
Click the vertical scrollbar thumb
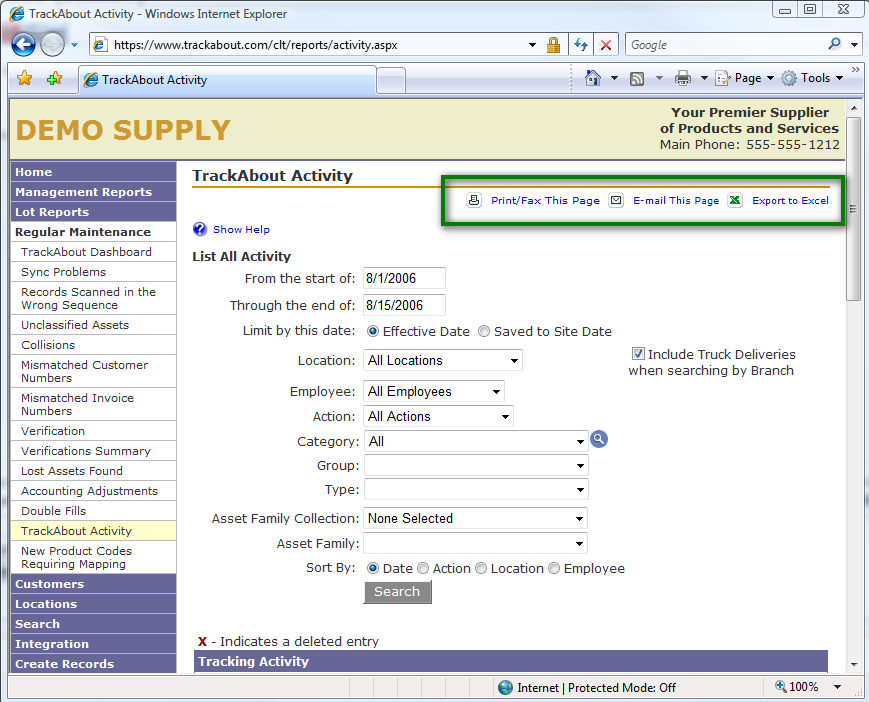point(853,209)
